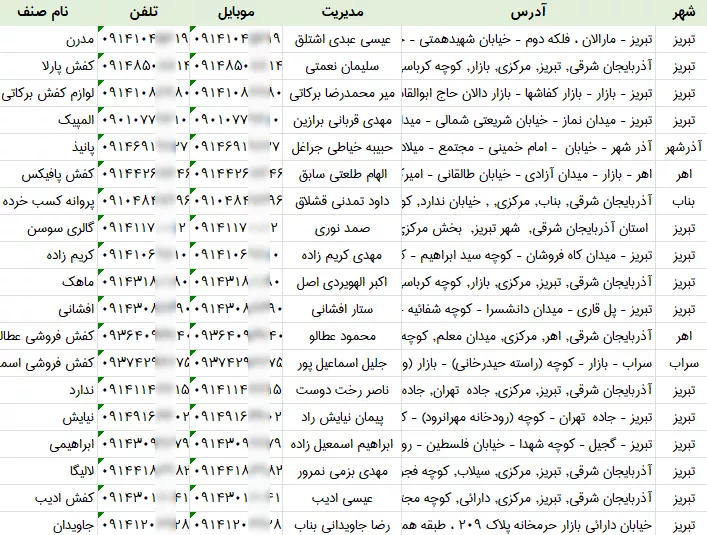This screenshot has width=707, height=535.
Task: Select address cell starting استان آذربایجان شرقی
Action: pyautogui.click(x=528, y=229)
